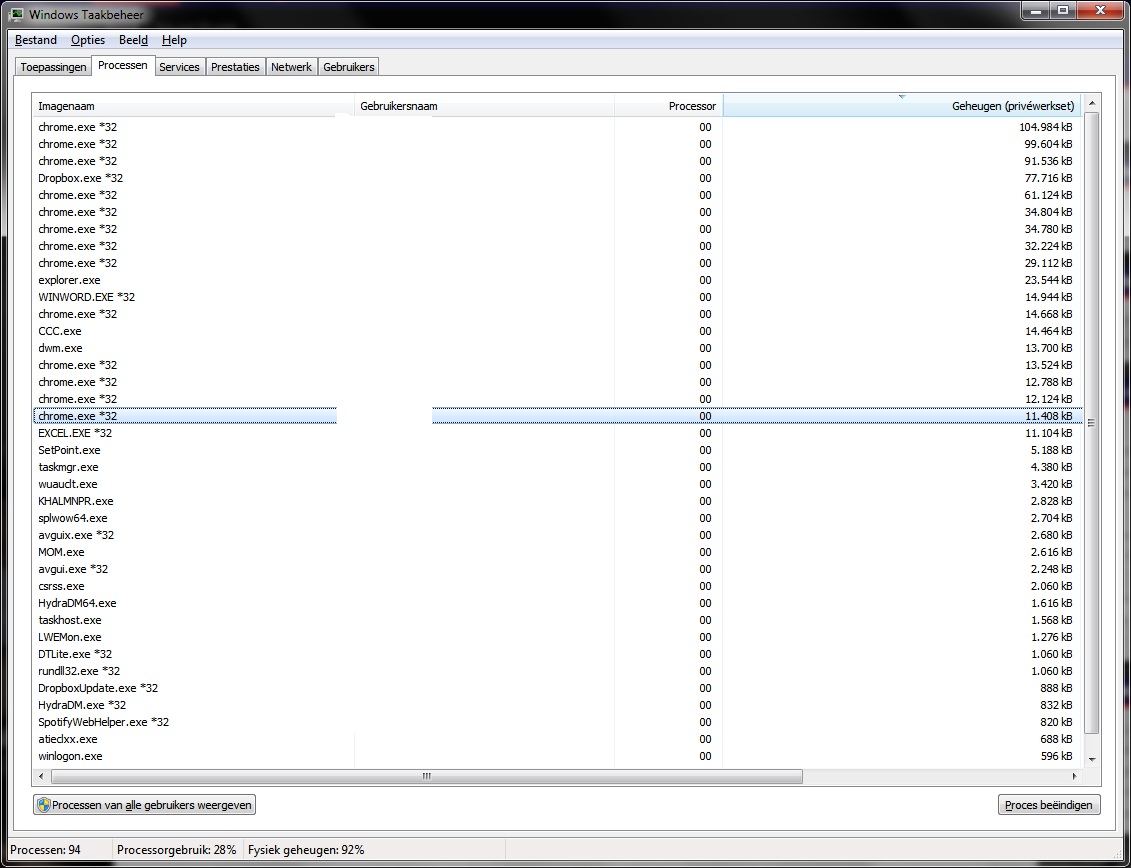Image resolution: width=1131 pixels, height=868 pixels.
Task: Switch to the Prestaties tab
Action: (235, 67)
